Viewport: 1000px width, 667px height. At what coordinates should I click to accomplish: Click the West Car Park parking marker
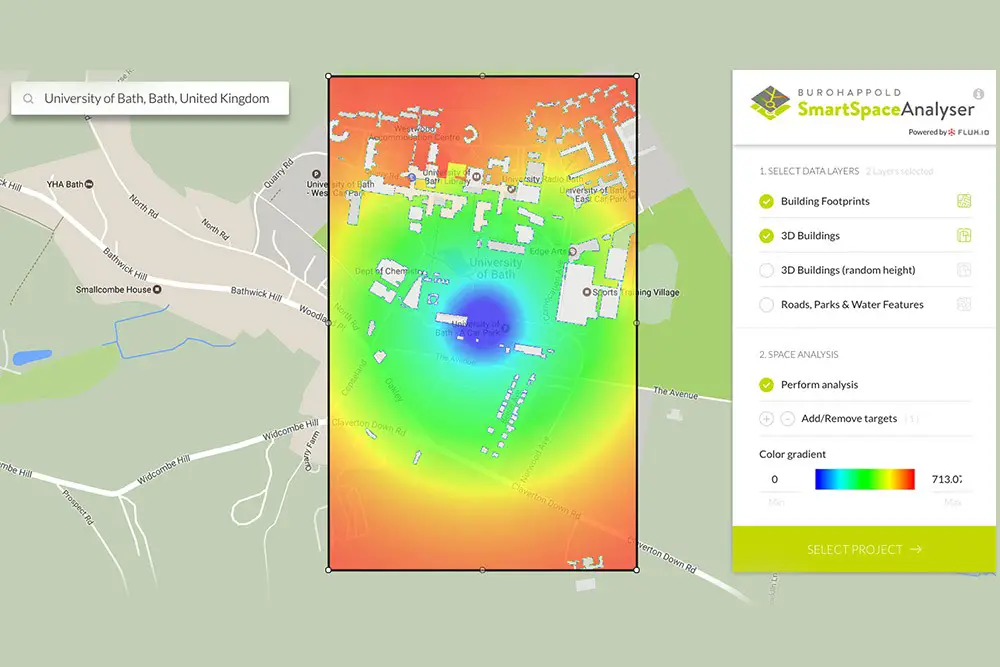coord(316,174)
